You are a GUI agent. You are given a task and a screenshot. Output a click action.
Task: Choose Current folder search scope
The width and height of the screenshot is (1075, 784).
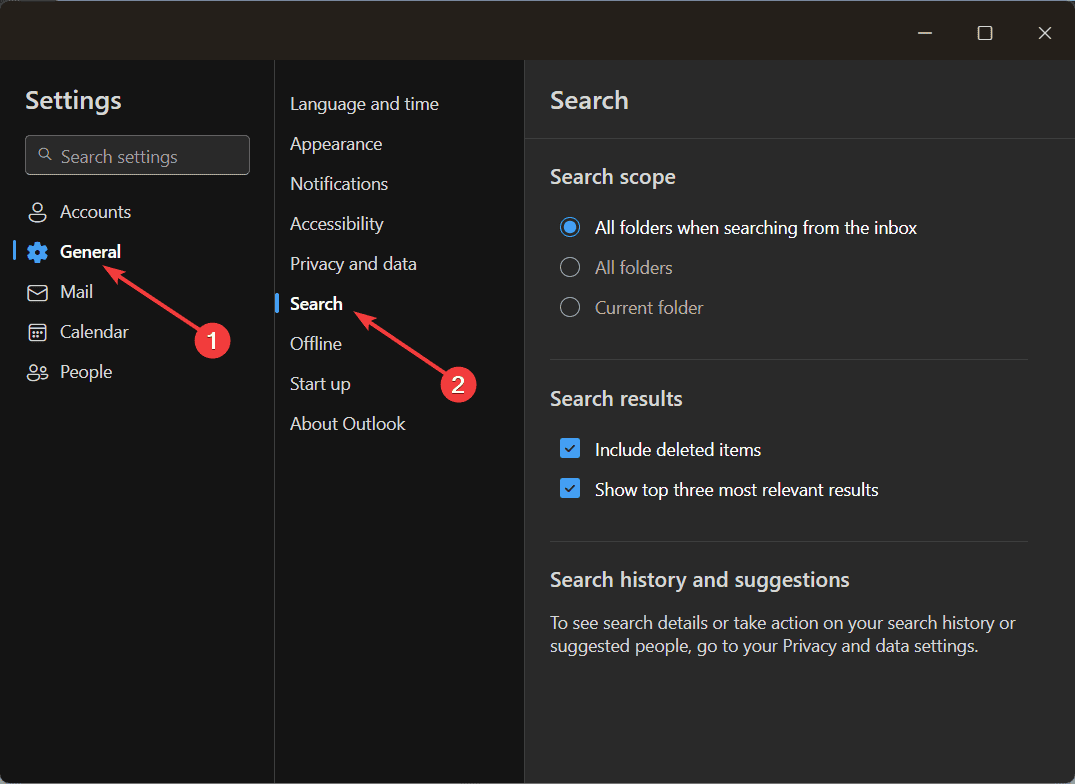570,308
